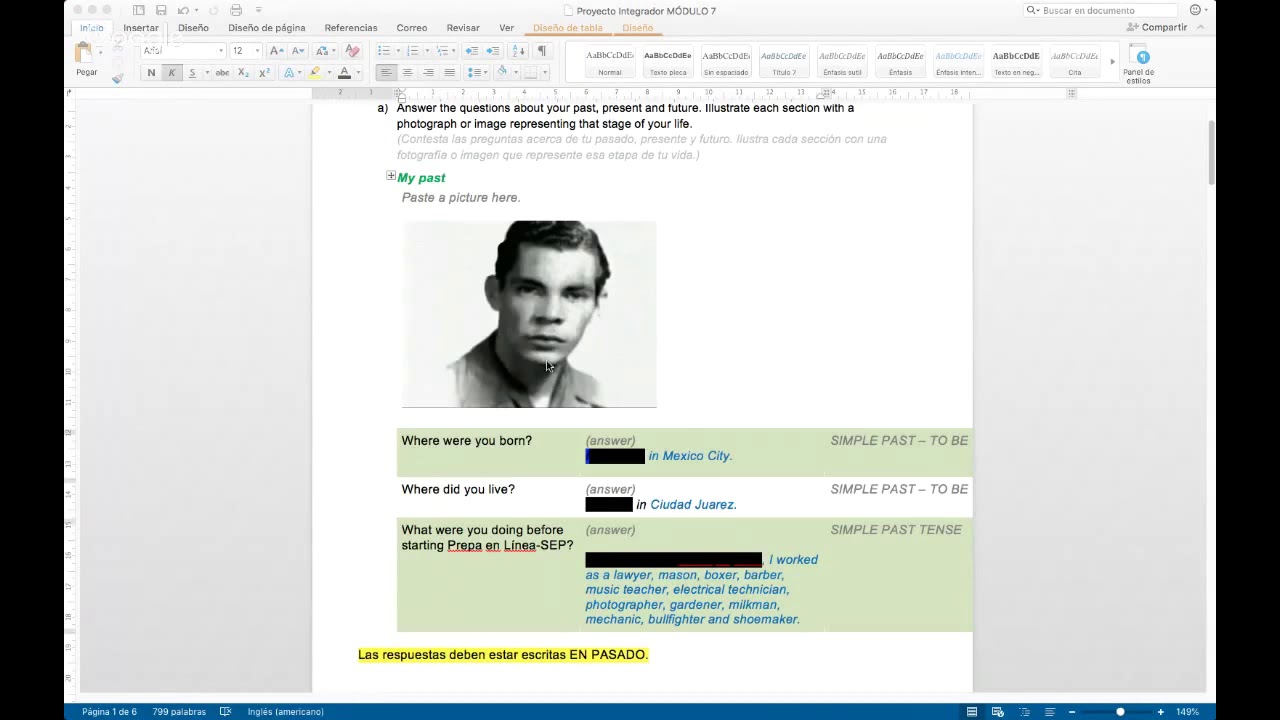
Task: Increase paragraph indent
Action: tap(492, 50)
